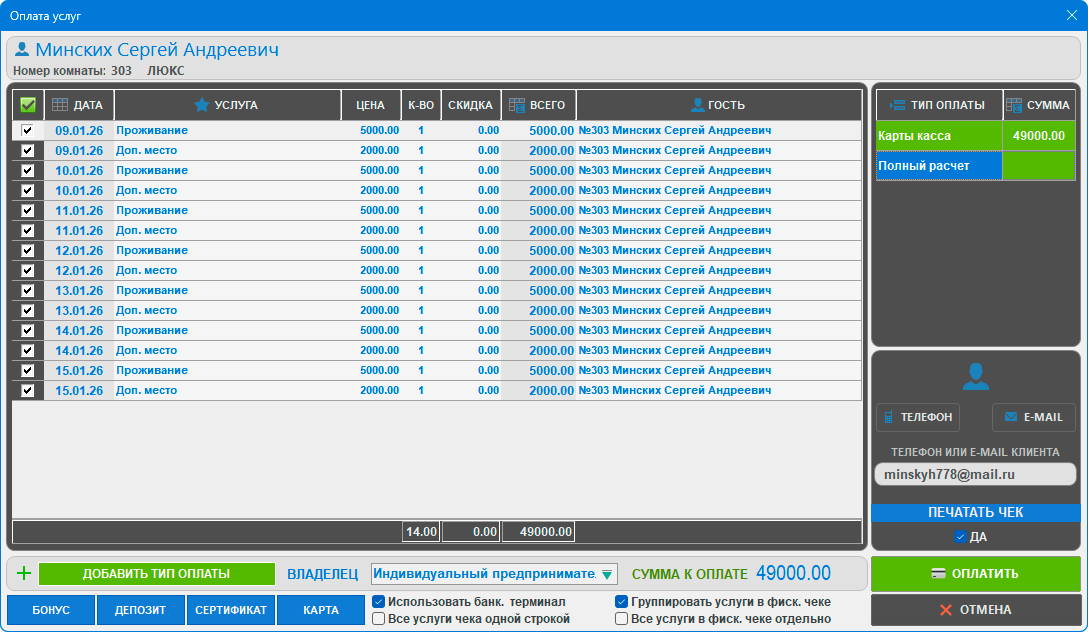This screenshot has height=632, width=1088.
Task: Select the Карты касса payment row
Action: click(976, 136)
